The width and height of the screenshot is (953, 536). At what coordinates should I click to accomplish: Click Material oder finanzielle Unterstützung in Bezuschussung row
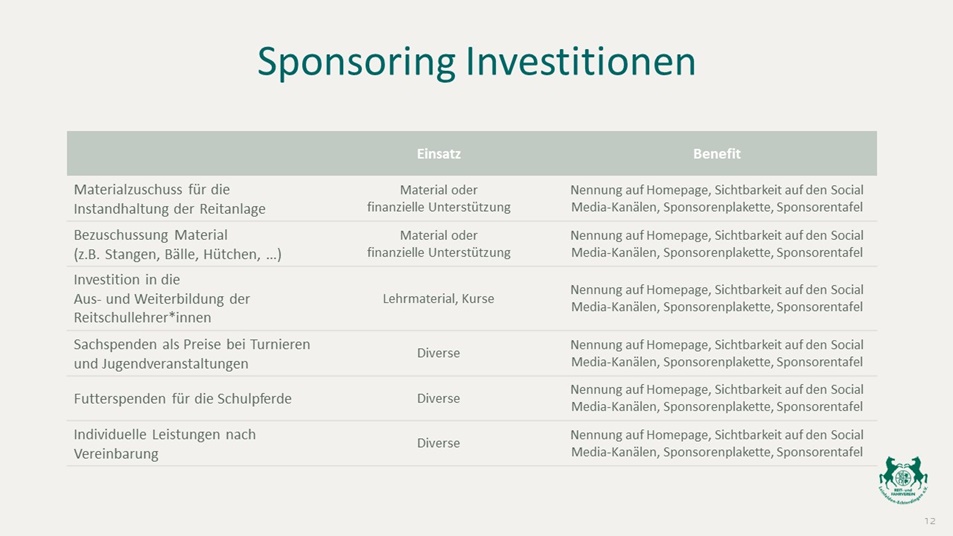pos(439,244)
